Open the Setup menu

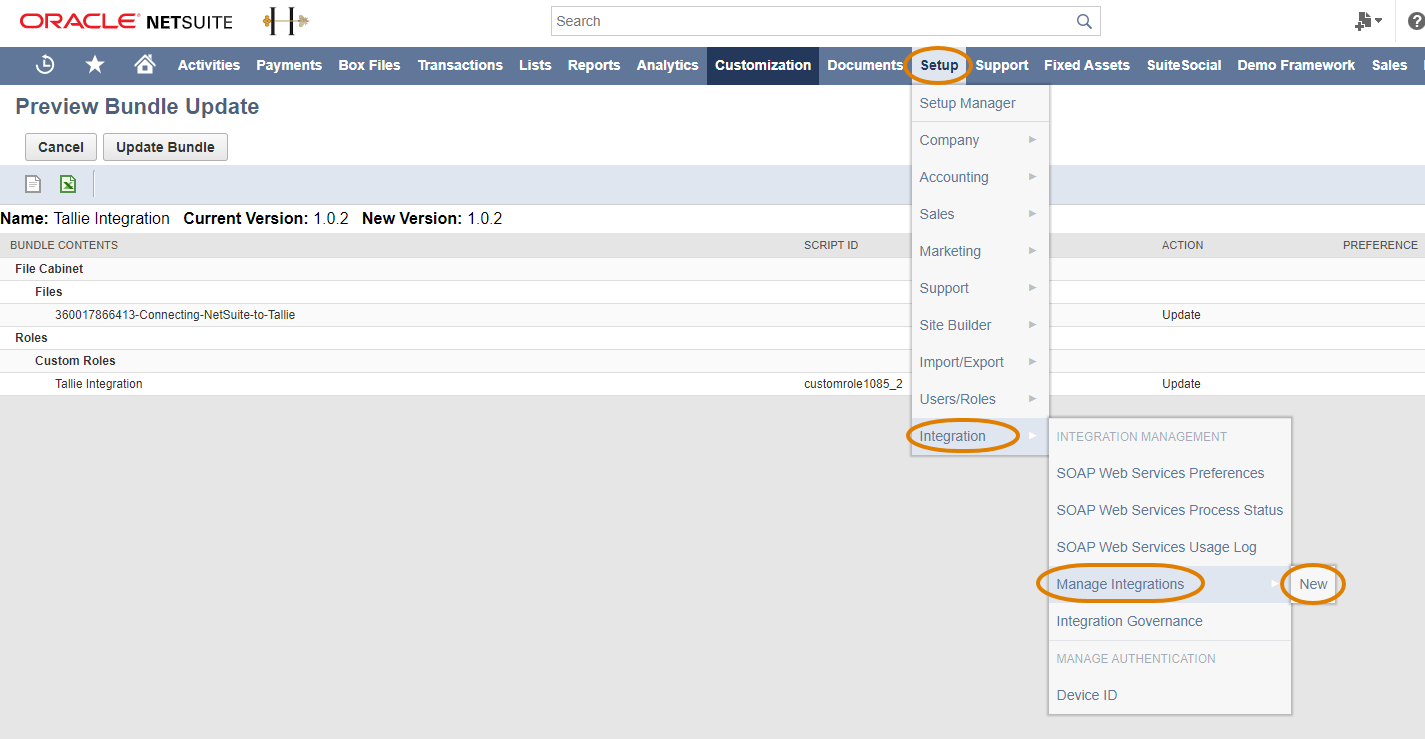[x=939, y=65]
